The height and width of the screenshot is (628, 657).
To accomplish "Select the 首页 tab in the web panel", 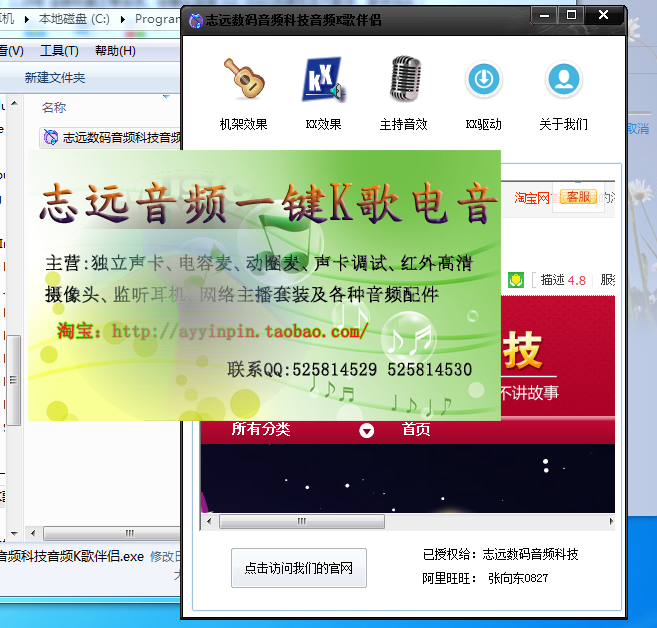I will click(x=416, y=429).
